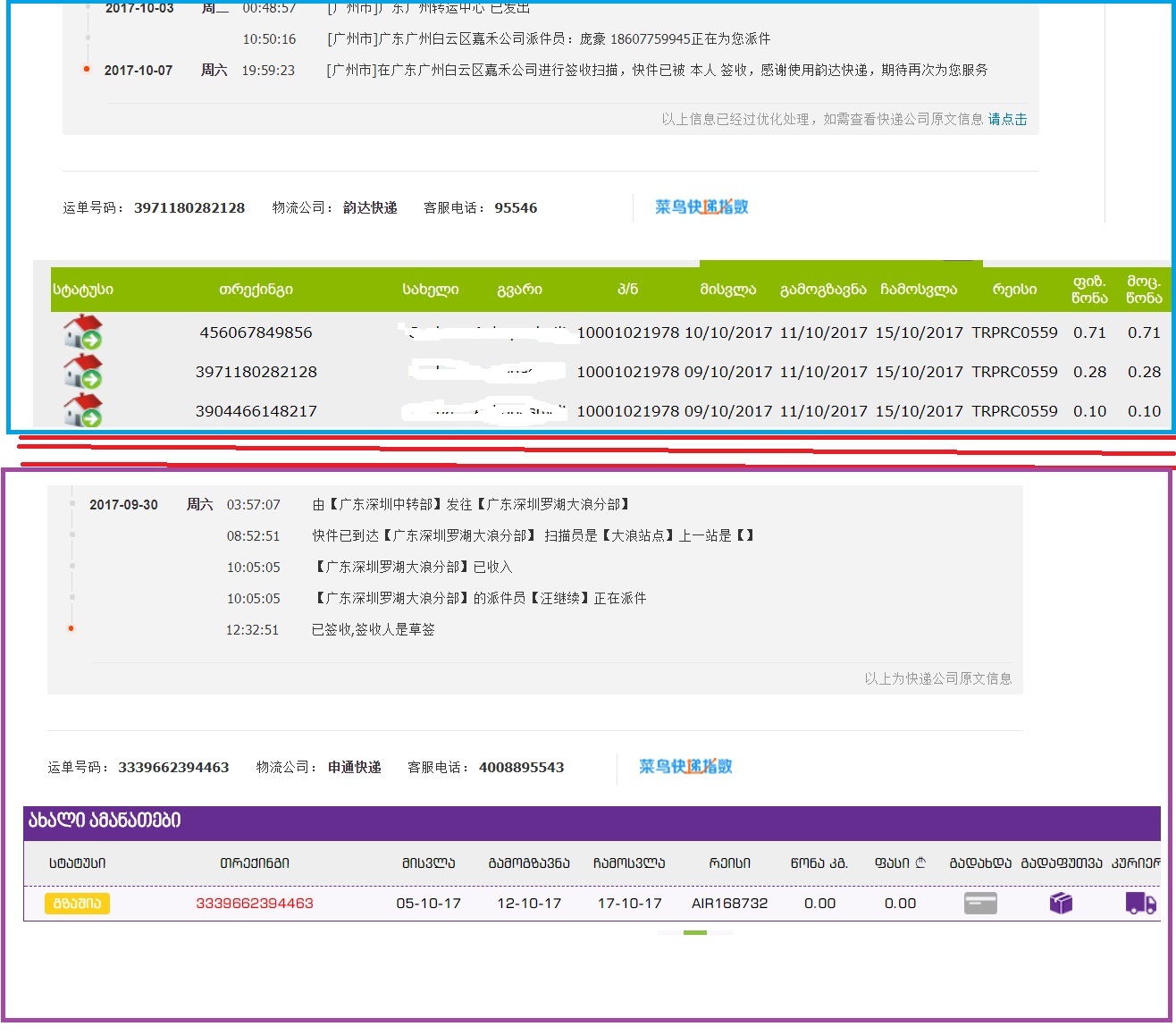Click landing date 17-10-17 in parcels table
This screenshot has height=1035, width=1176.
click(x=630, y=904)
